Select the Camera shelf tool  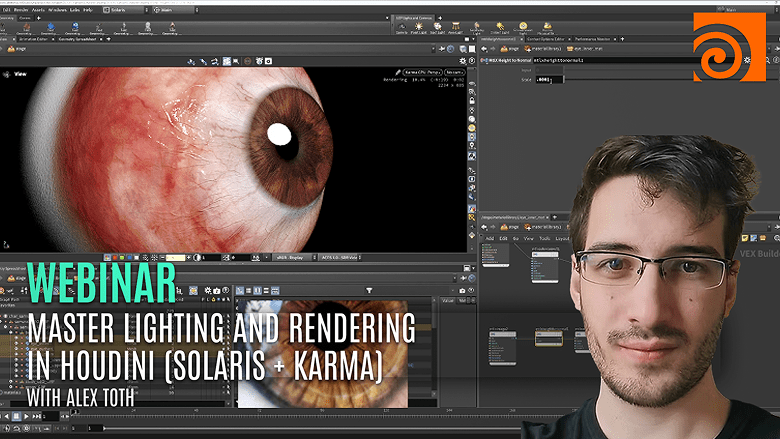(401, 28)
